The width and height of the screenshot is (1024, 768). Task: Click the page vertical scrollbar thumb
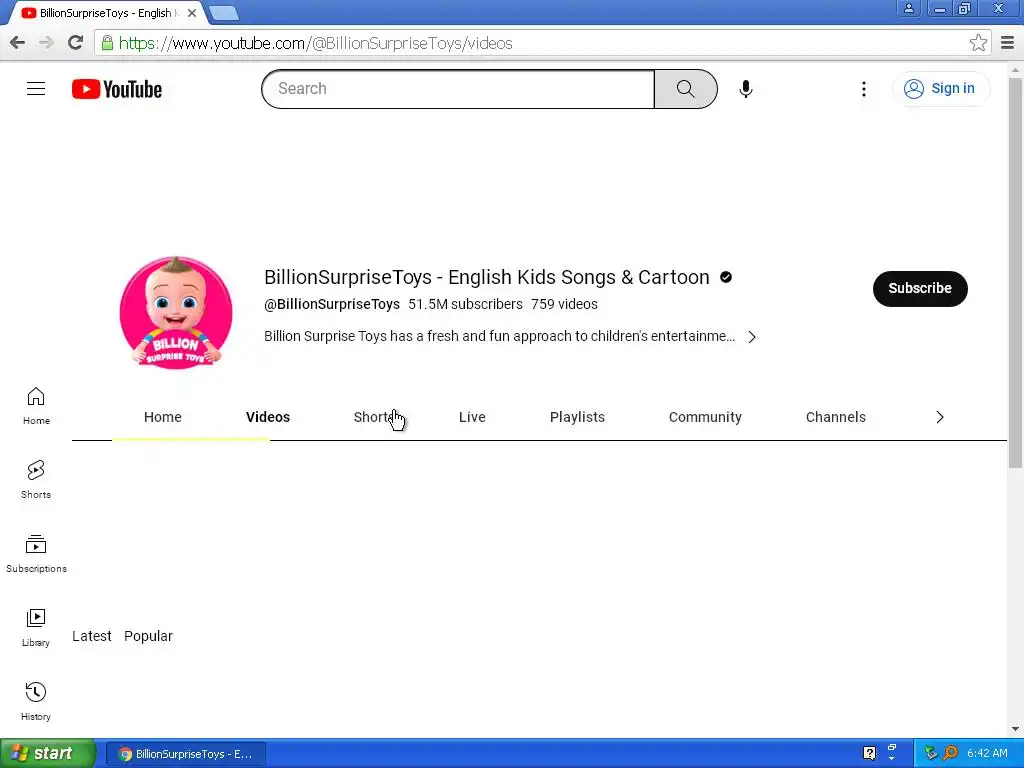tap(1015, 272)
